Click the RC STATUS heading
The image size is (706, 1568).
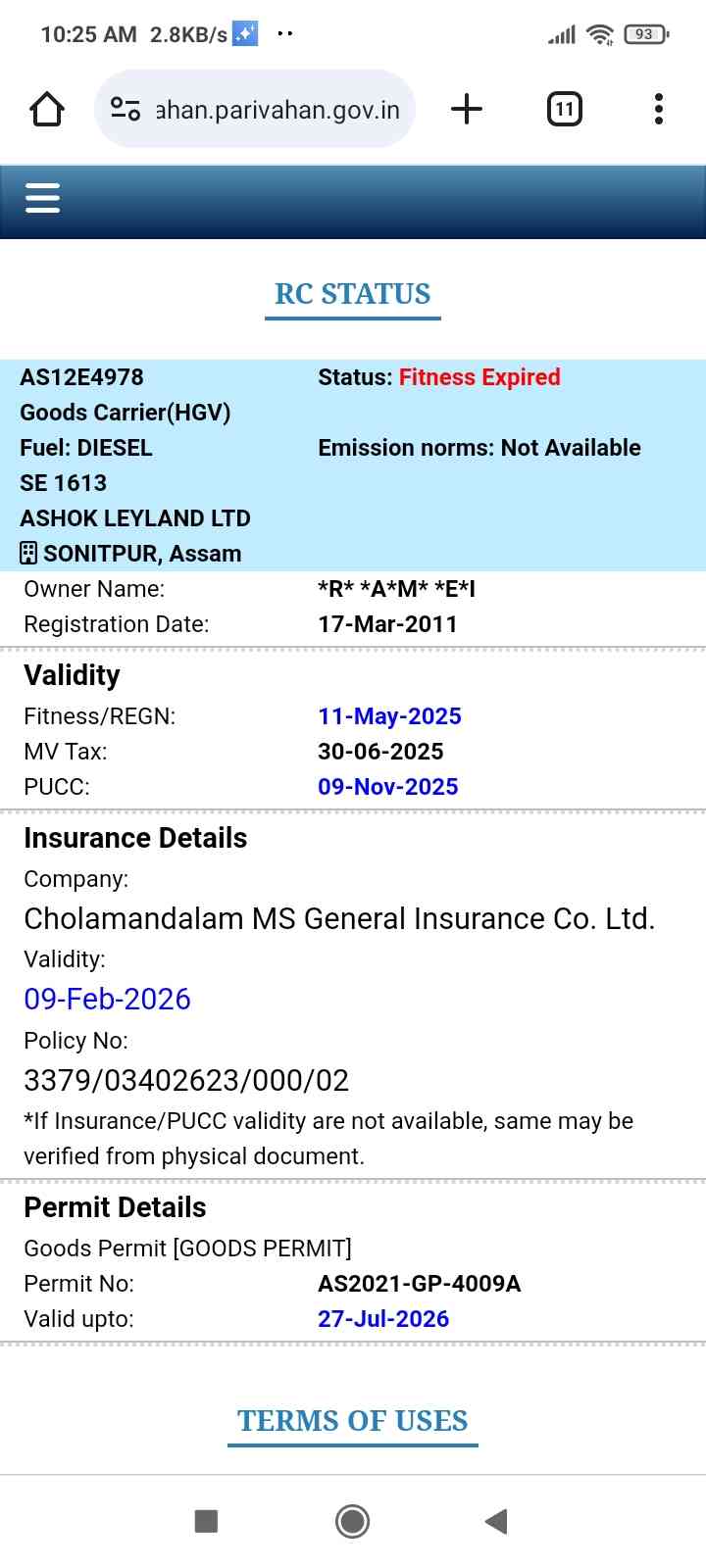coord(353,294)
